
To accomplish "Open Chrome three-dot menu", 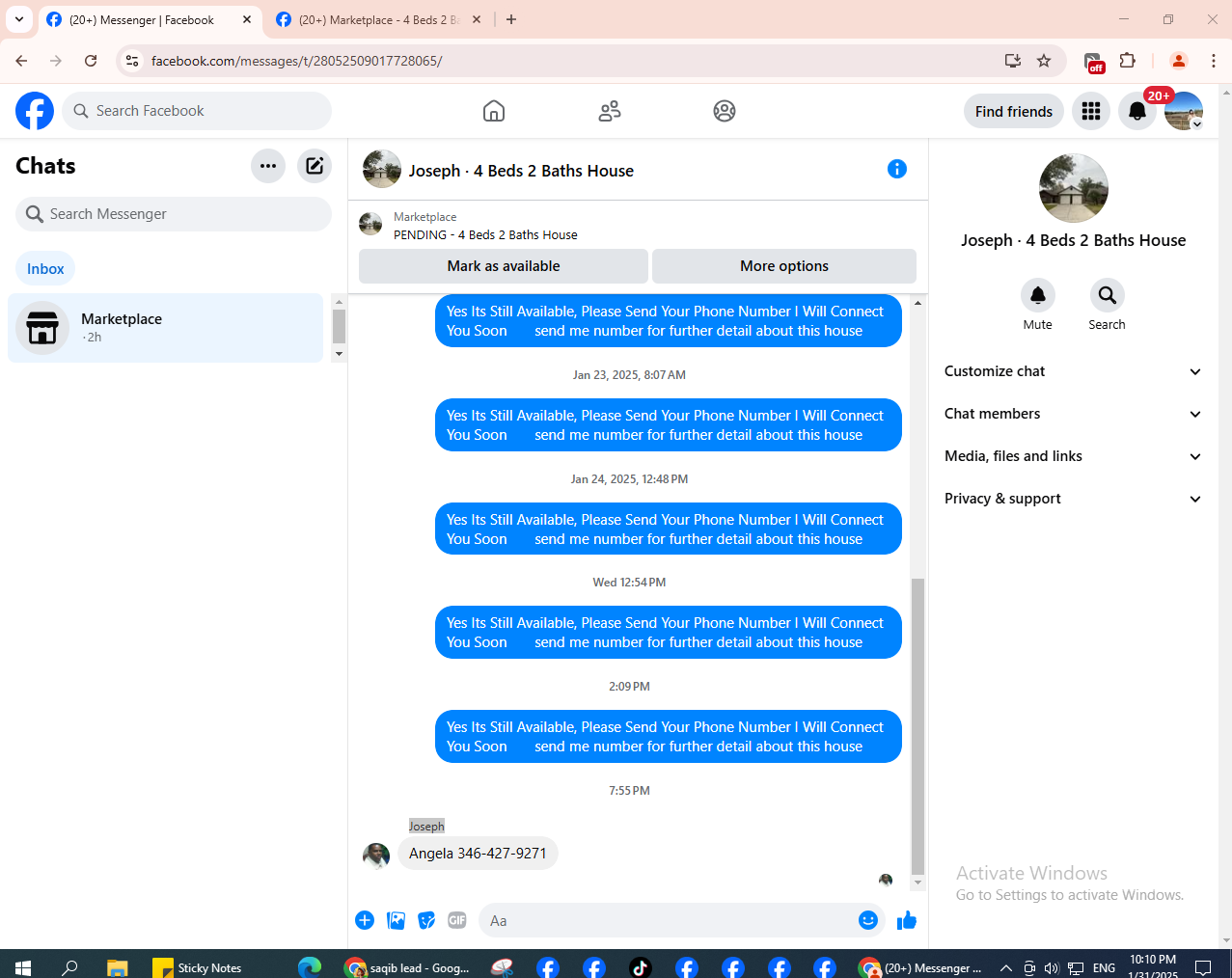I will pos(1214,61).
